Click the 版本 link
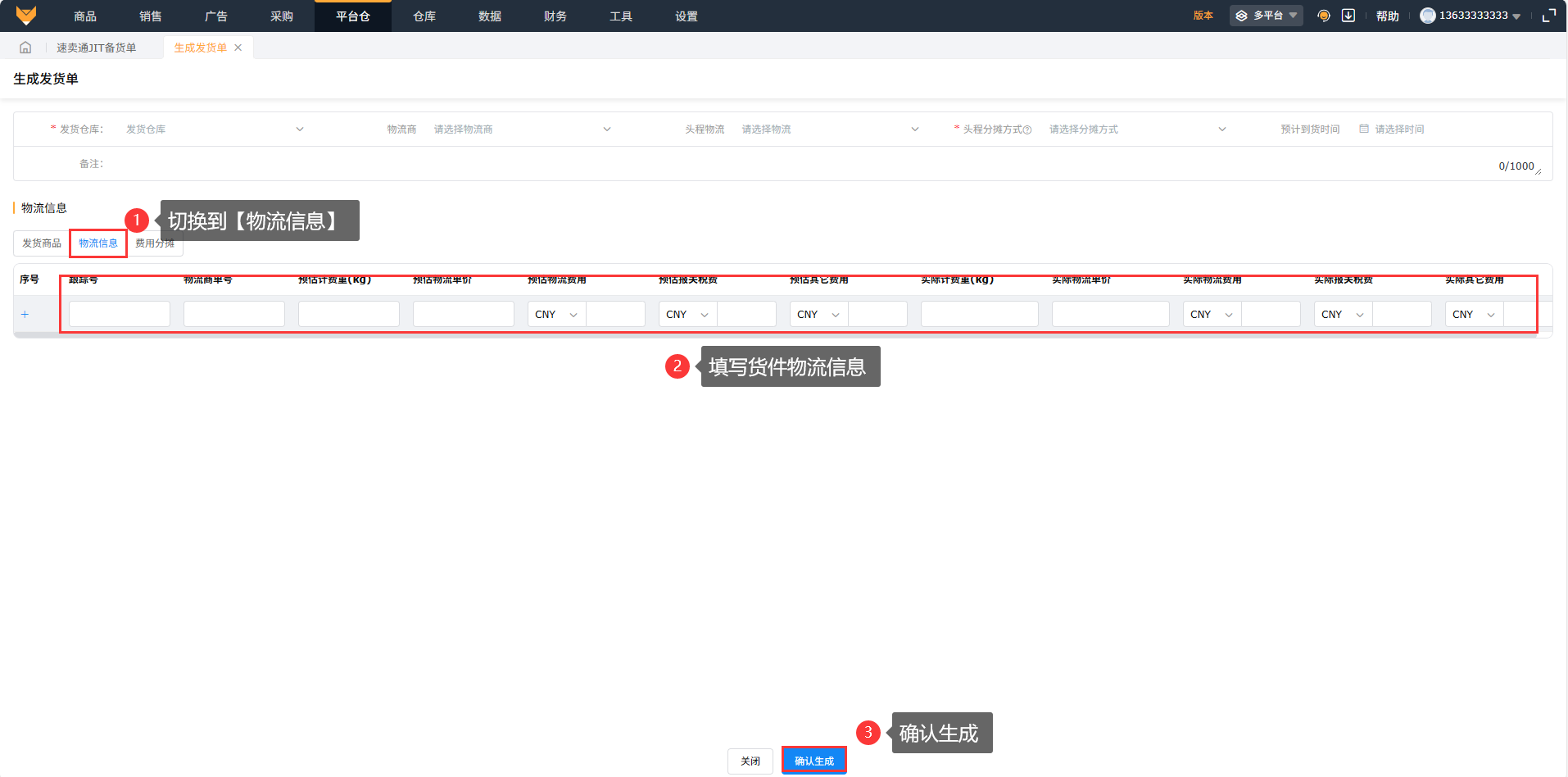The image size is (1568, 777). tap(1203, 16)
